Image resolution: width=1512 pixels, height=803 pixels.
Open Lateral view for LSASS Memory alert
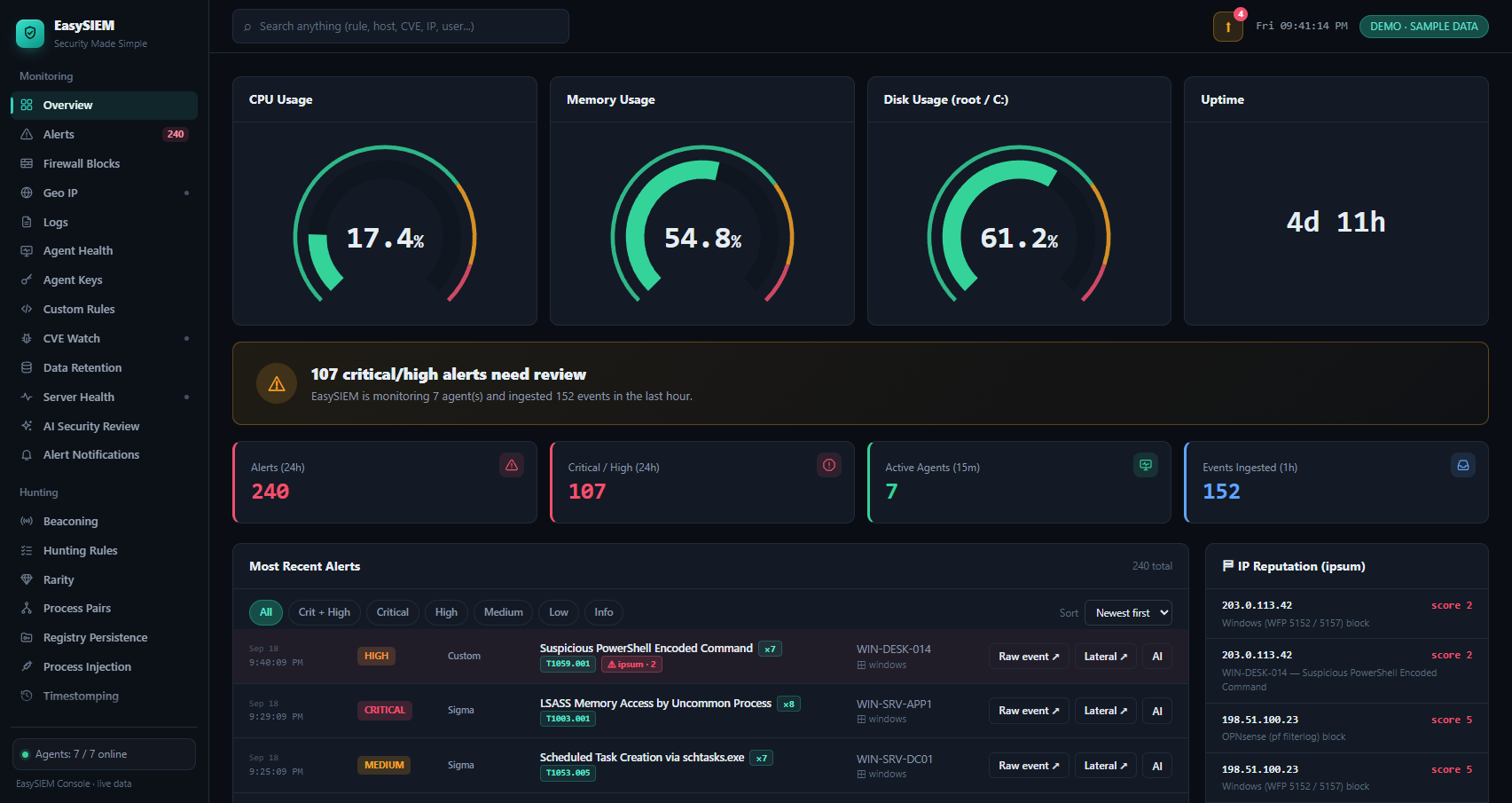click(1106, 711)
